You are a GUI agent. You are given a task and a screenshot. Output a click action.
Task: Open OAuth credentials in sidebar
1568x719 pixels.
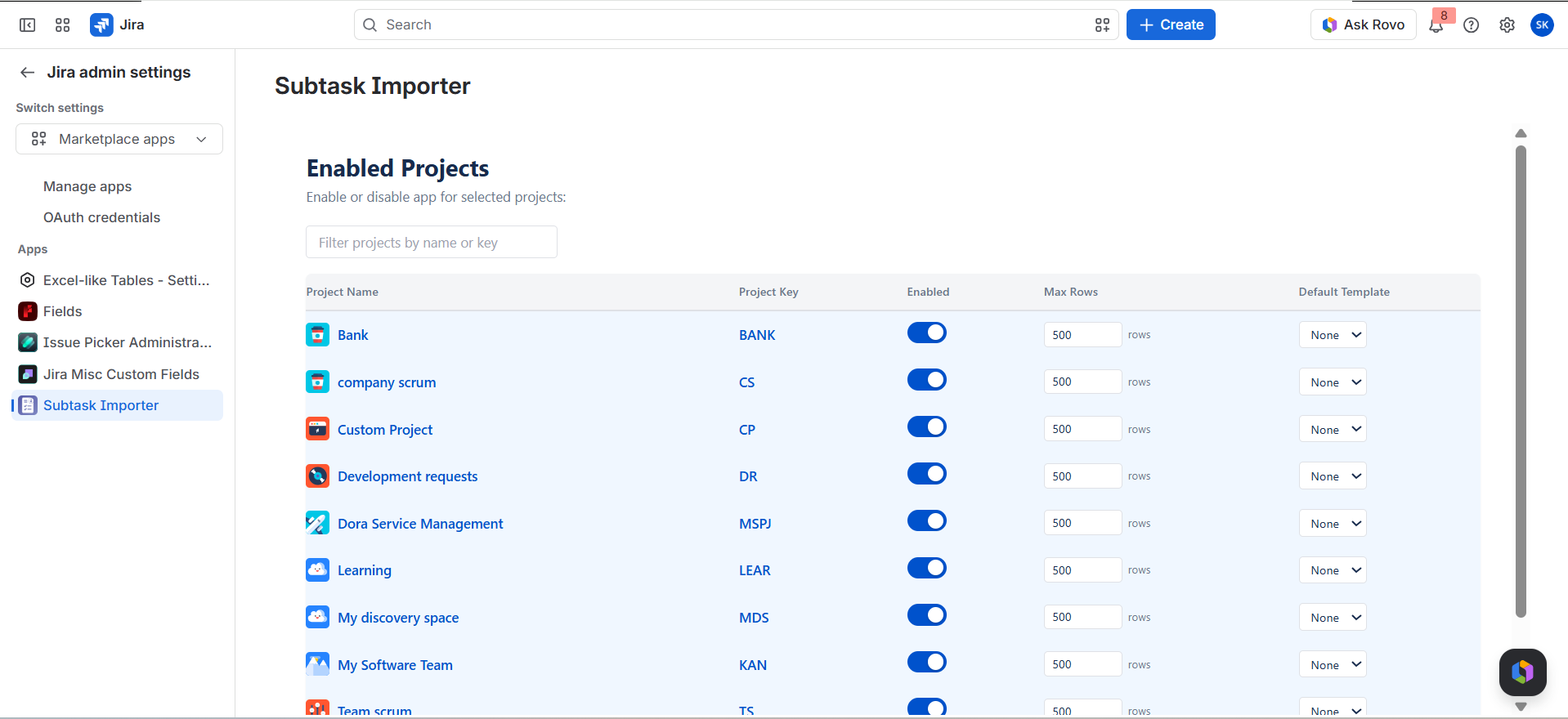click(101, 217)
